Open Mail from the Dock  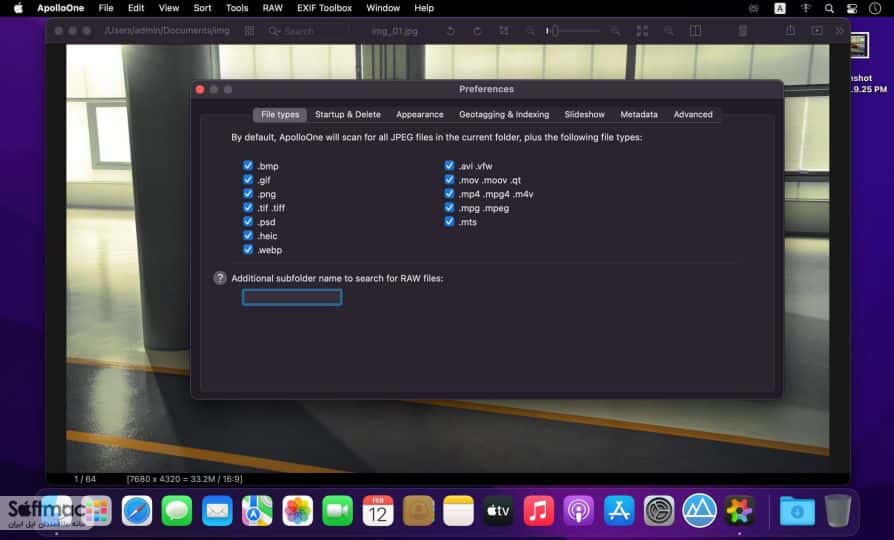point(217,510)
